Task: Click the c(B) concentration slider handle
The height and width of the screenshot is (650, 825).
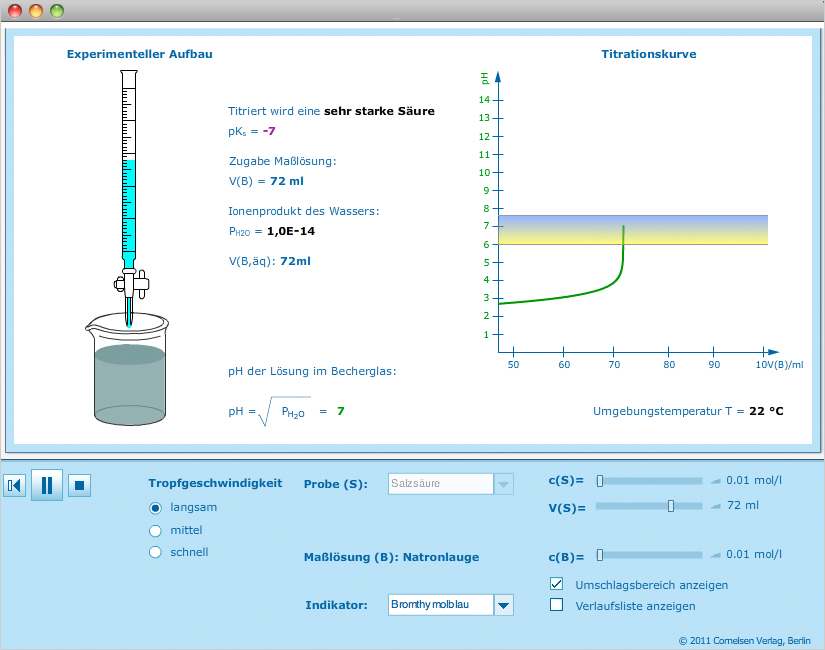Action: [x=600, y=554]
